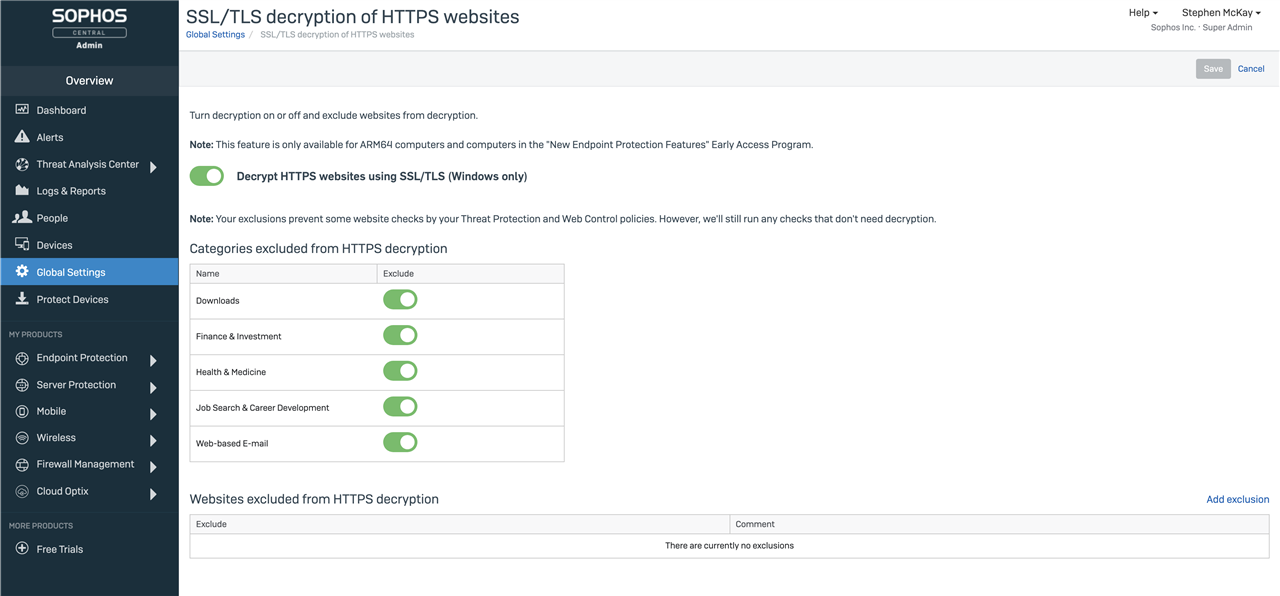Toggle the Downloads category exclusion

pos(400,299)
